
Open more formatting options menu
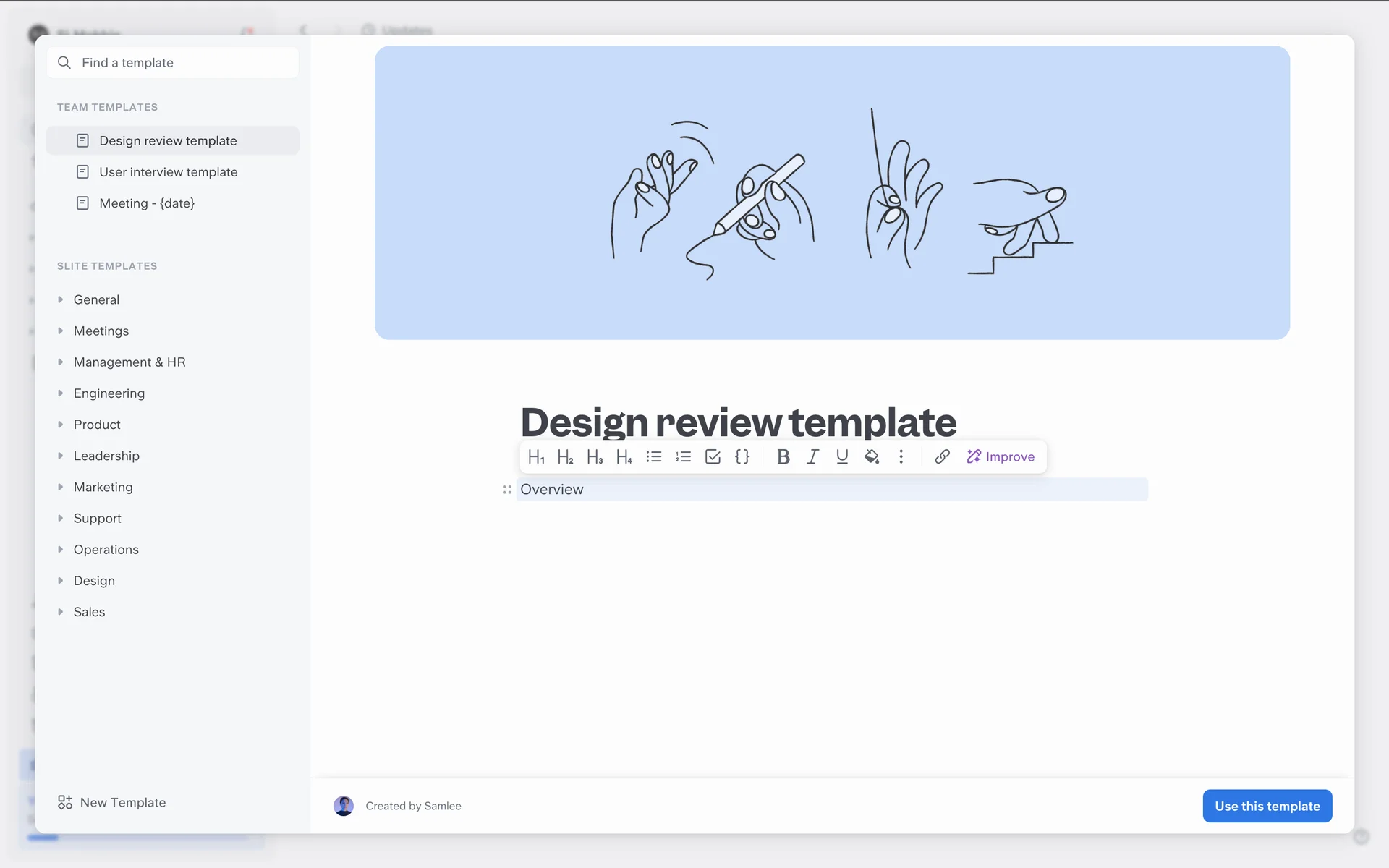[x=901, y=456]
